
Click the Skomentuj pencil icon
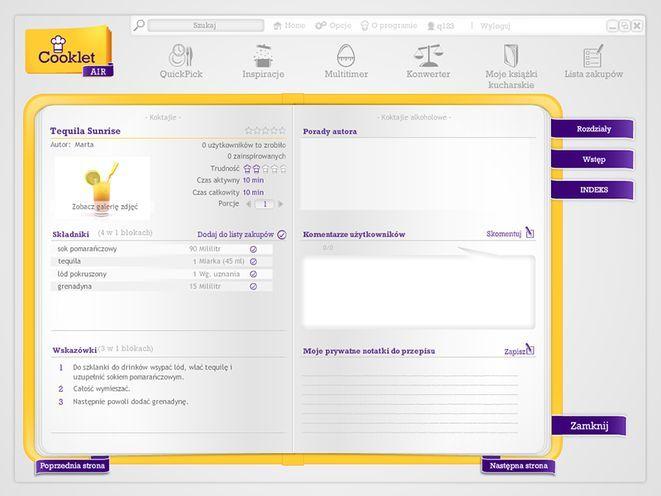tap(530, 232)
